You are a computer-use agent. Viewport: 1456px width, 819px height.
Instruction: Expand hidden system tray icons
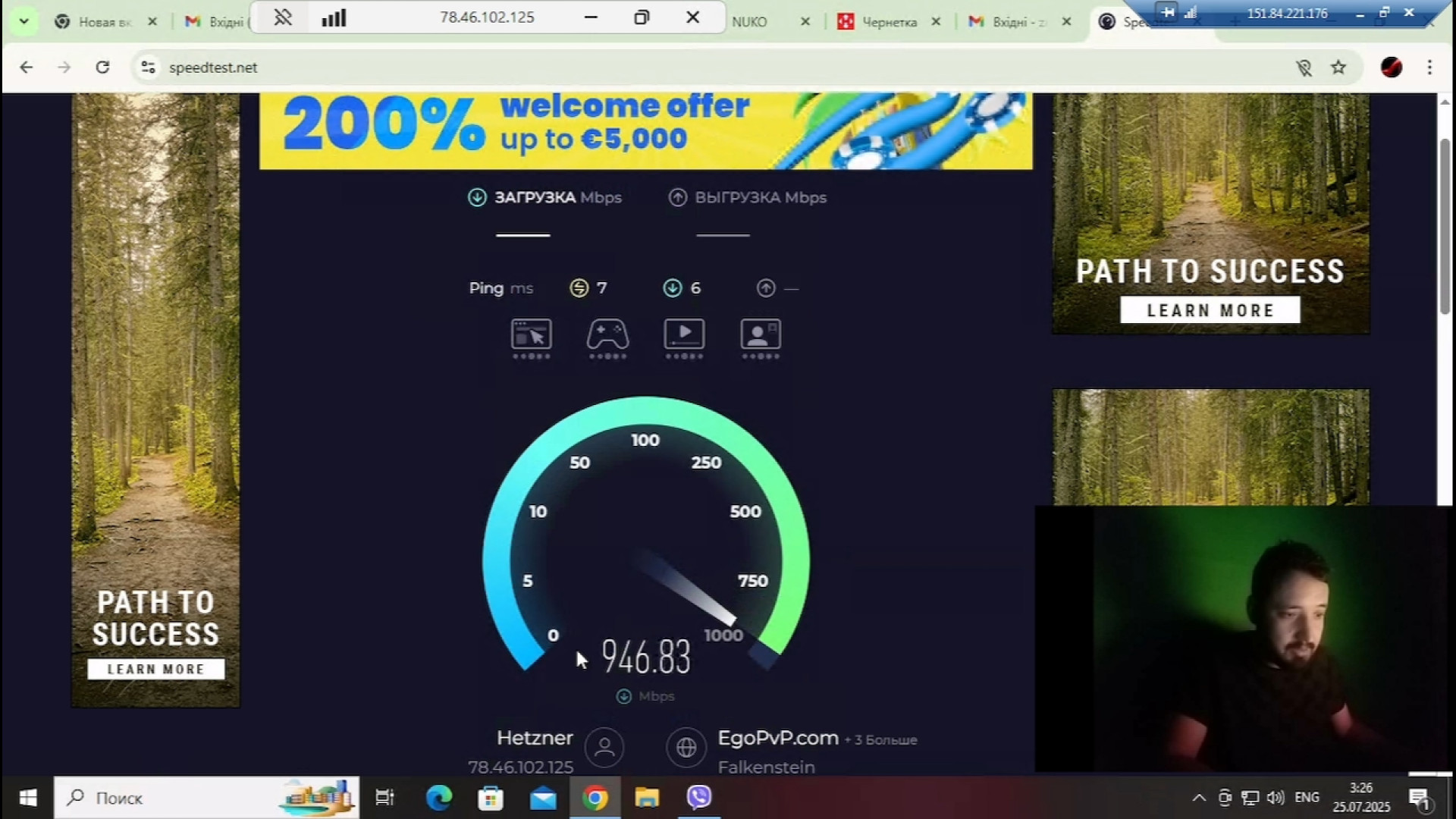[x=1198, y=798]
